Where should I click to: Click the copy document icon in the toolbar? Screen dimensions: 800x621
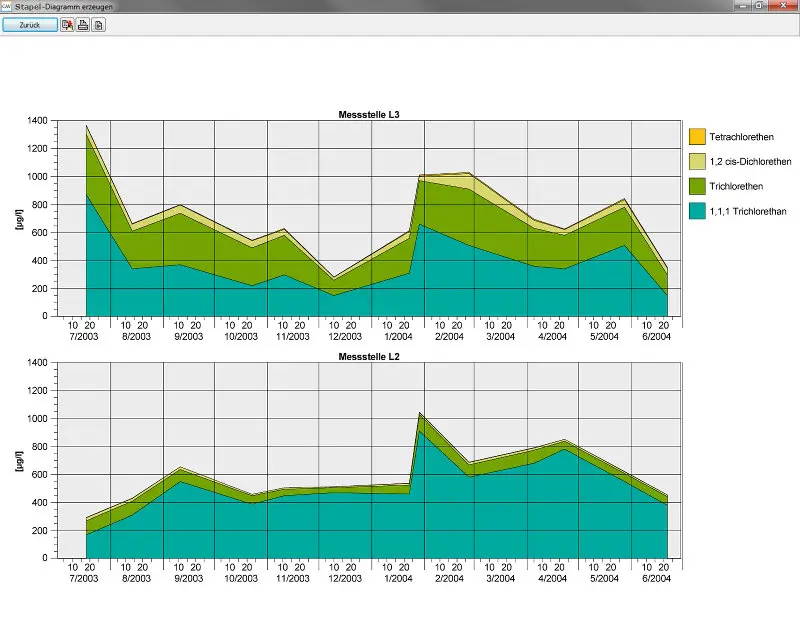pyautogui.click(x=98, y=24)
